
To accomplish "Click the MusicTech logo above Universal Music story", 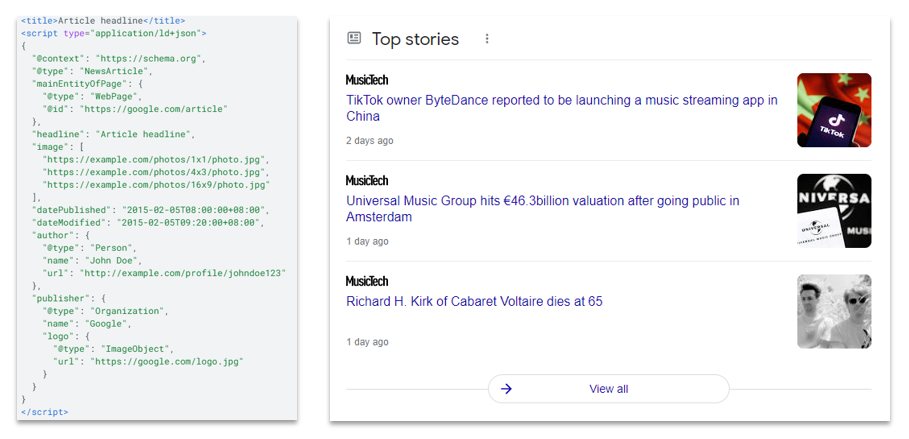I will pos(366,181).
